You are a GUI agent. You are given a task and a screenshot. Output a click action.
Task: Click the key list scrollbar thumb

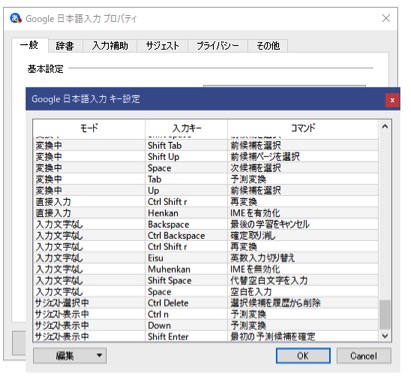[385, 314]
